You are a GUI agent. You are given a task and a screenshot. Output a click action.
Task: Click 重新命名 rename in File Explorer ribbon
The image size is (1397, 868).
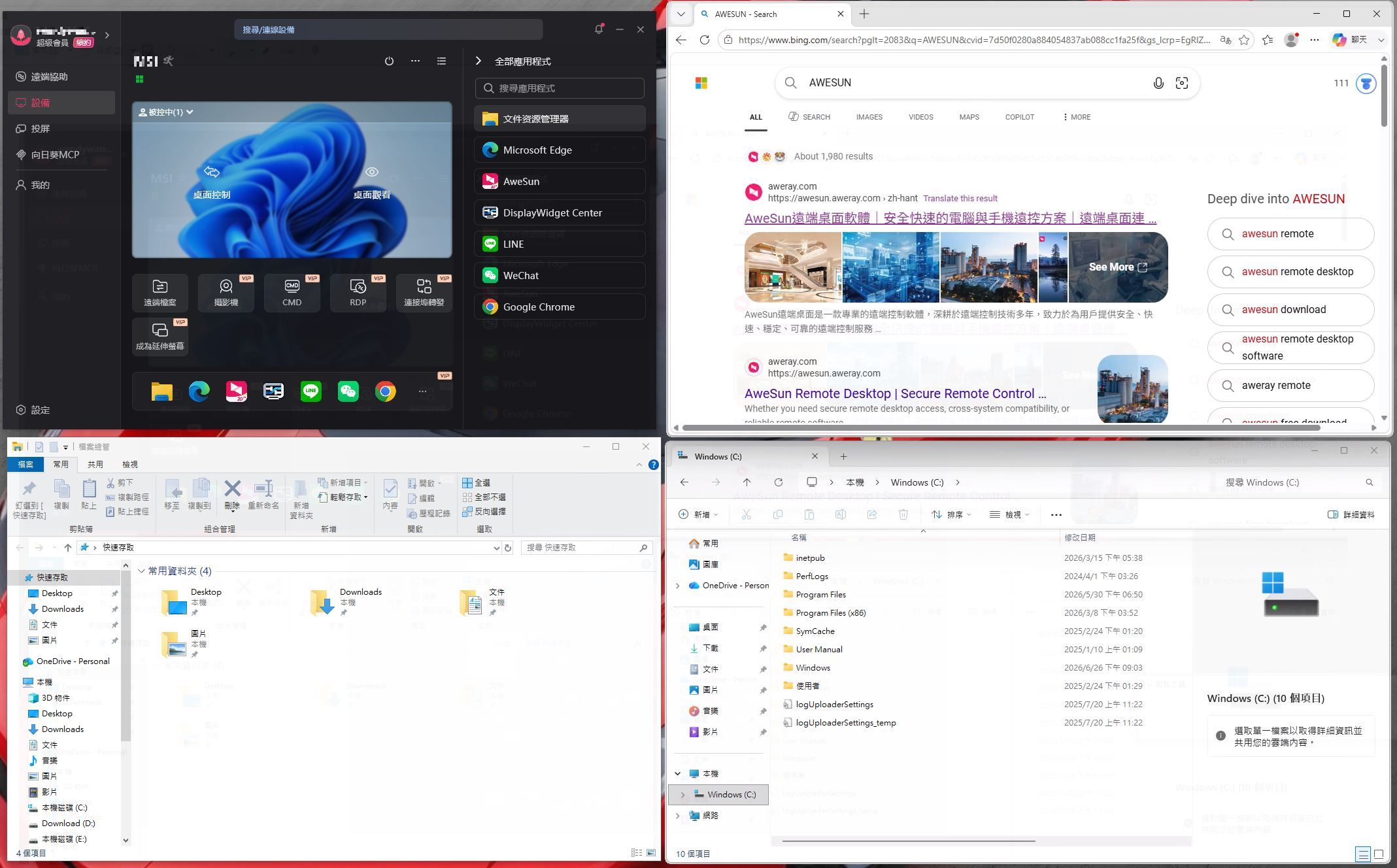263,495
